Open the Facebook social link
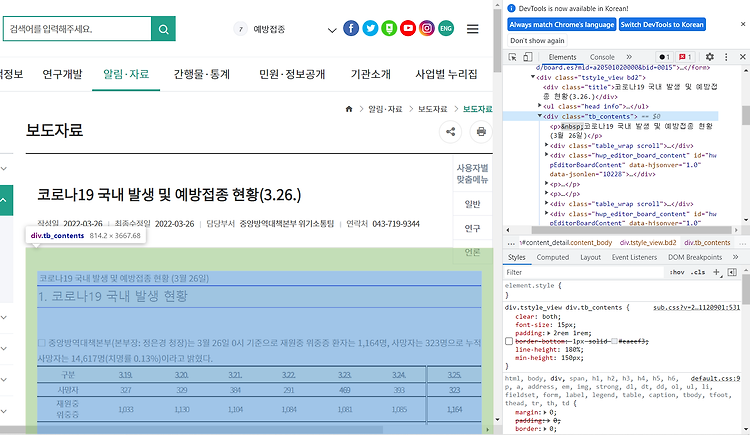Screen dimensions: 750x435 [x=351, y=28]
